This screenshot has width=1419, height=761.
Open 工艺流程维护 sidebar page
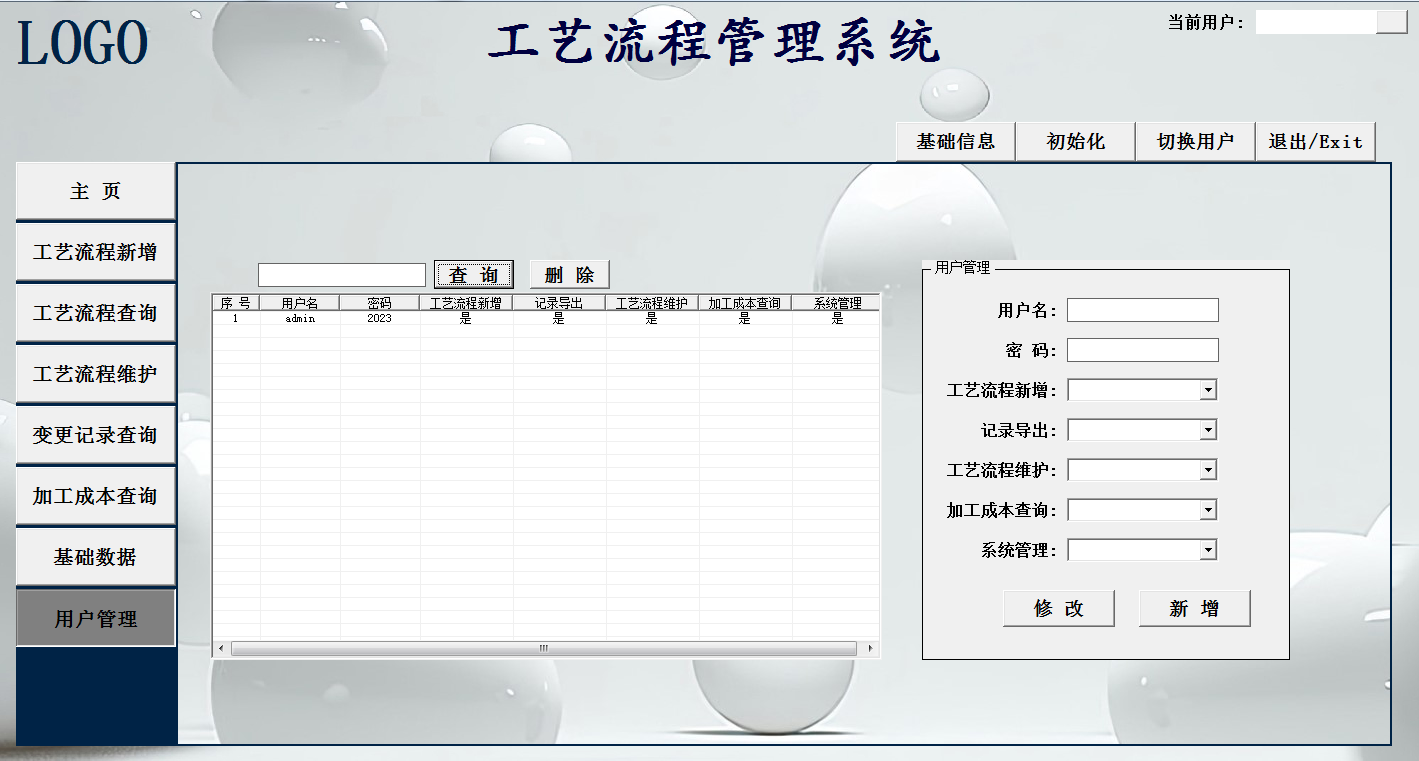pos(95,374)
